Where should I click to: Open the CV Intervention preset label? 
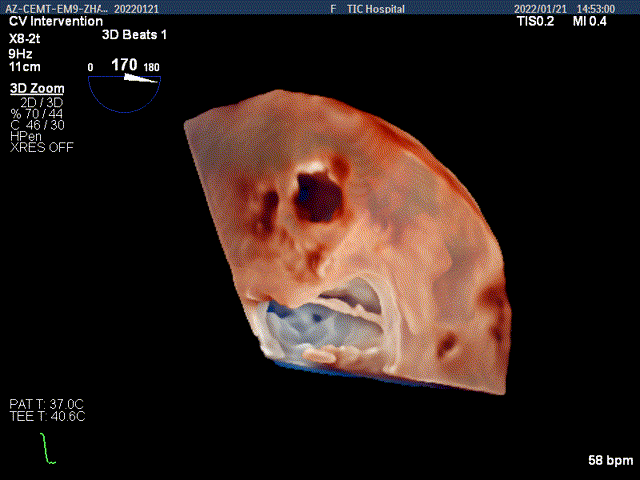[55, 21]
